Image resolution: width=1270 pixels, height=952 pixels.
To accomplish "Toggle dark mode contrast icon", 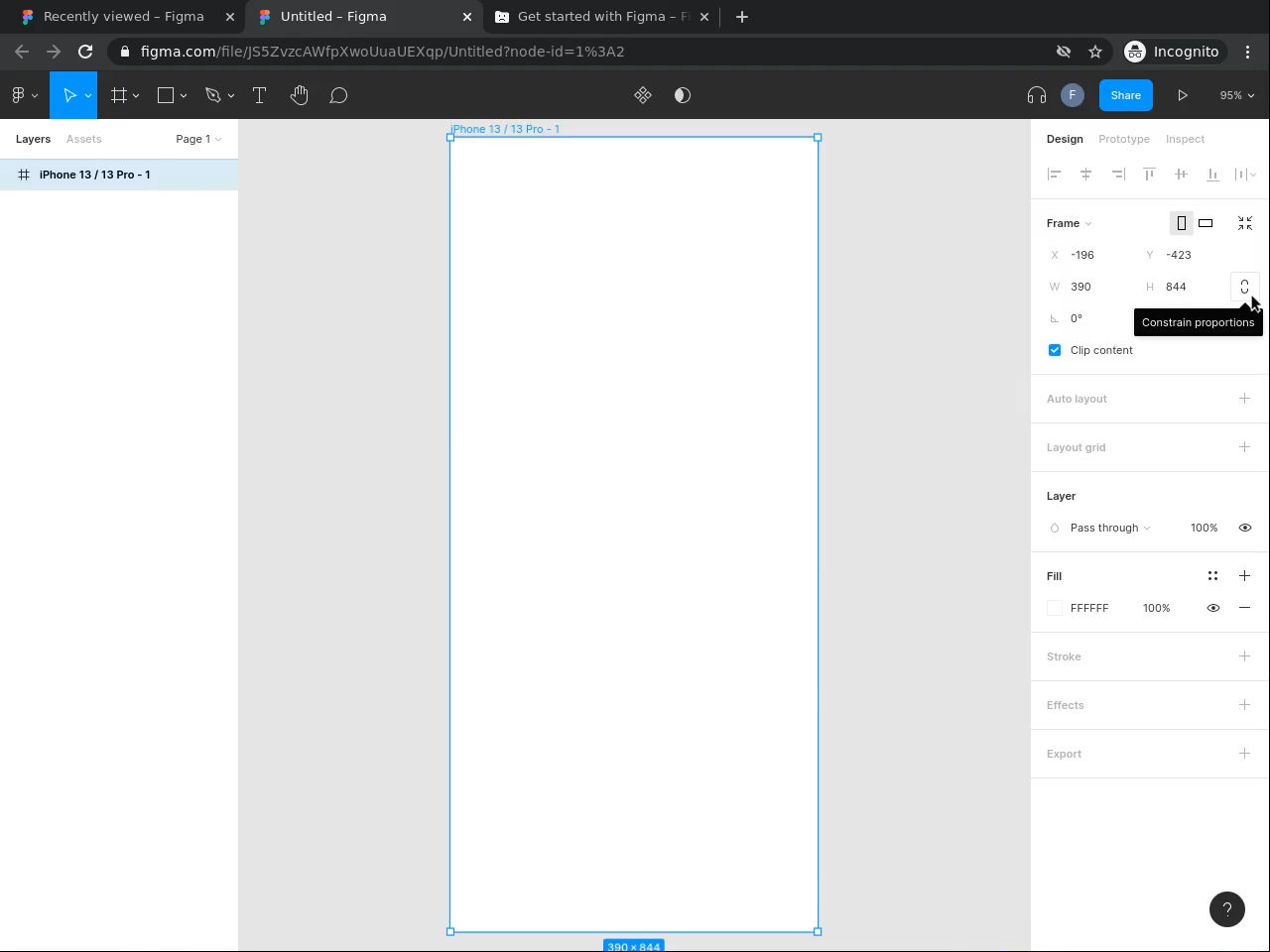I will click(x=683, y=95).
